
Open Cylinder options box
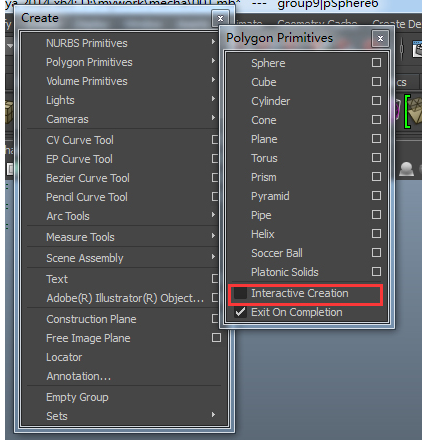(x=376, y=101)
